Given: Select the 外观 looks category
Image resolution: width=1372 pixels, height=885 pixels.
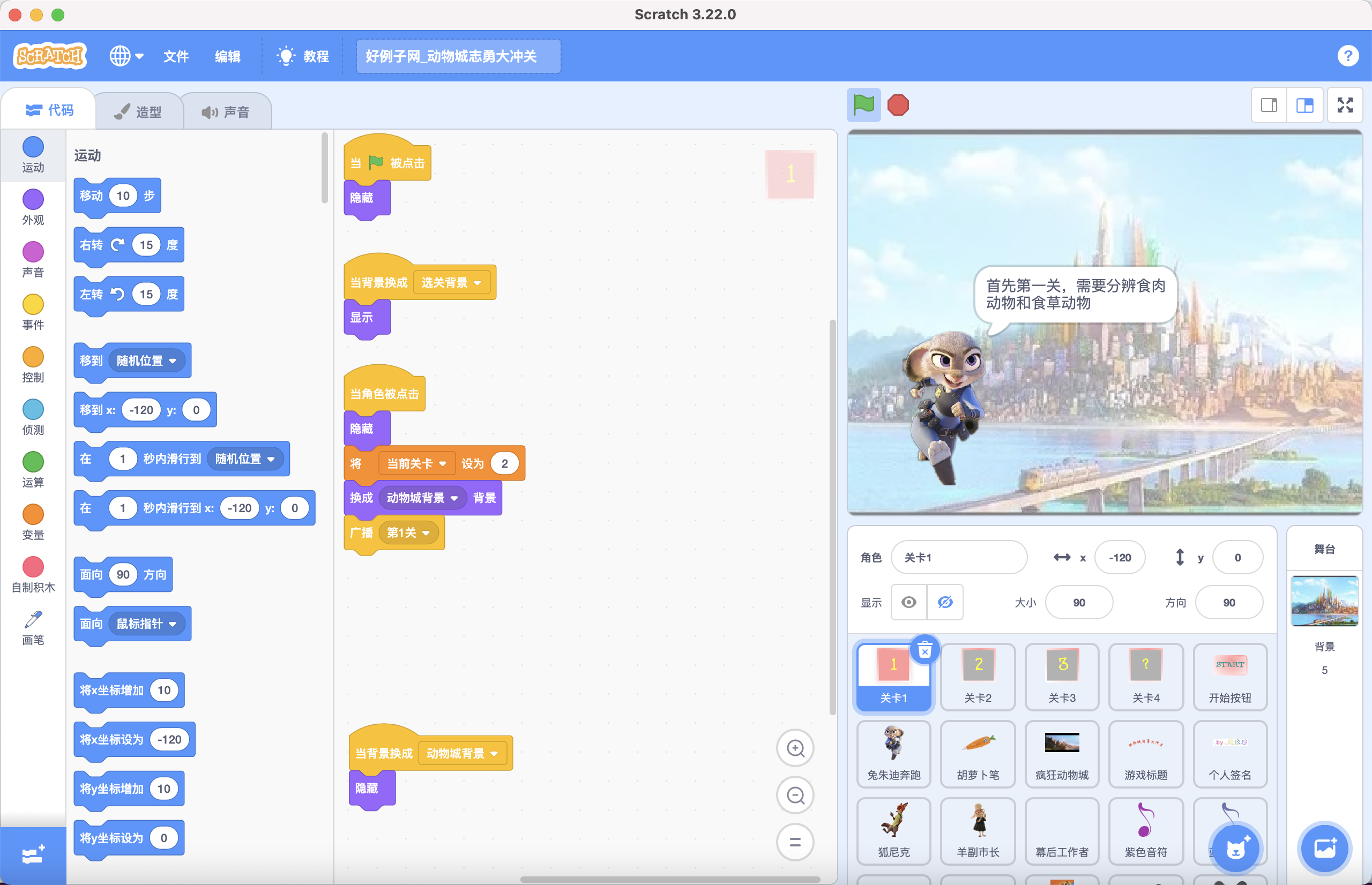Looking at the screenshot, I should tap(33, 207).
